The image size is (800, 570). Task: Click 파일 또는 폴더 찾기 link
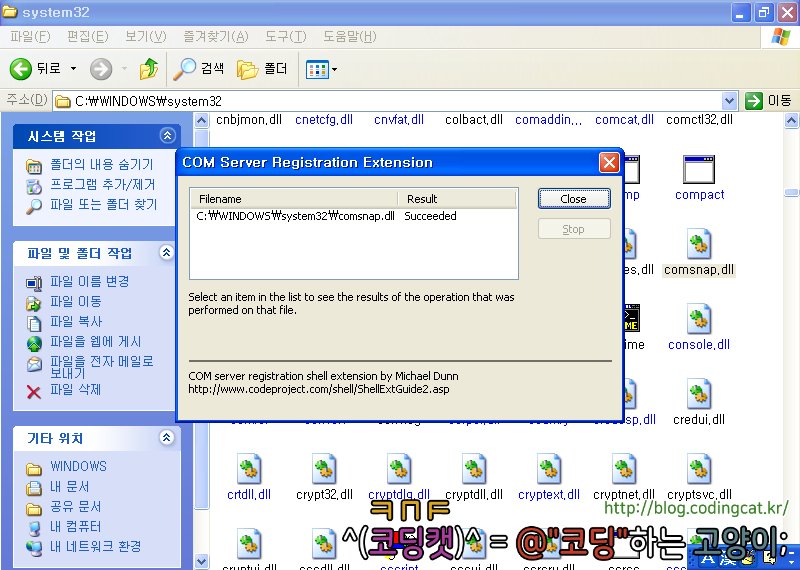point(104,205)
